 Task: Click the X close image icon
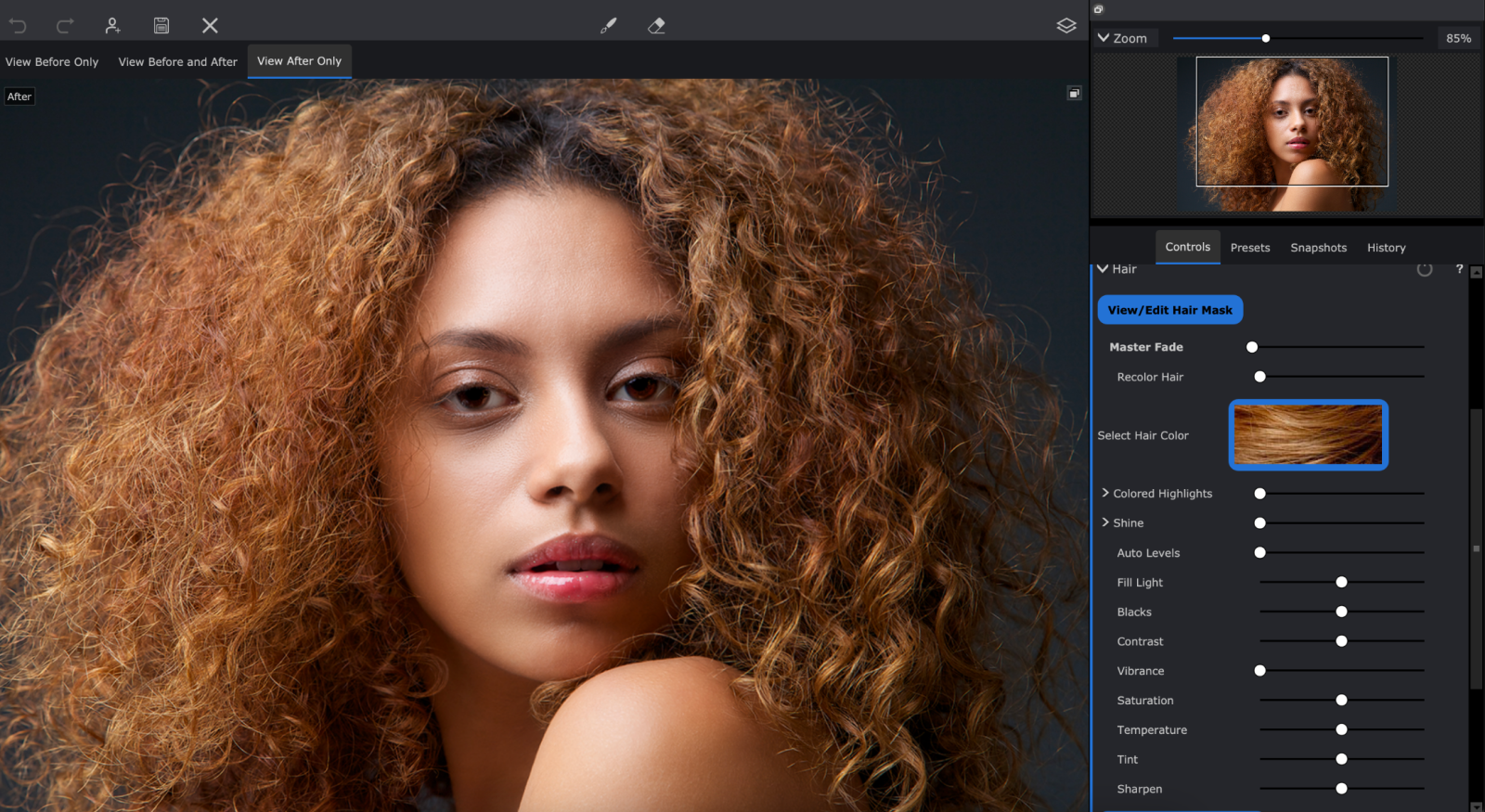tap(210, 26)
